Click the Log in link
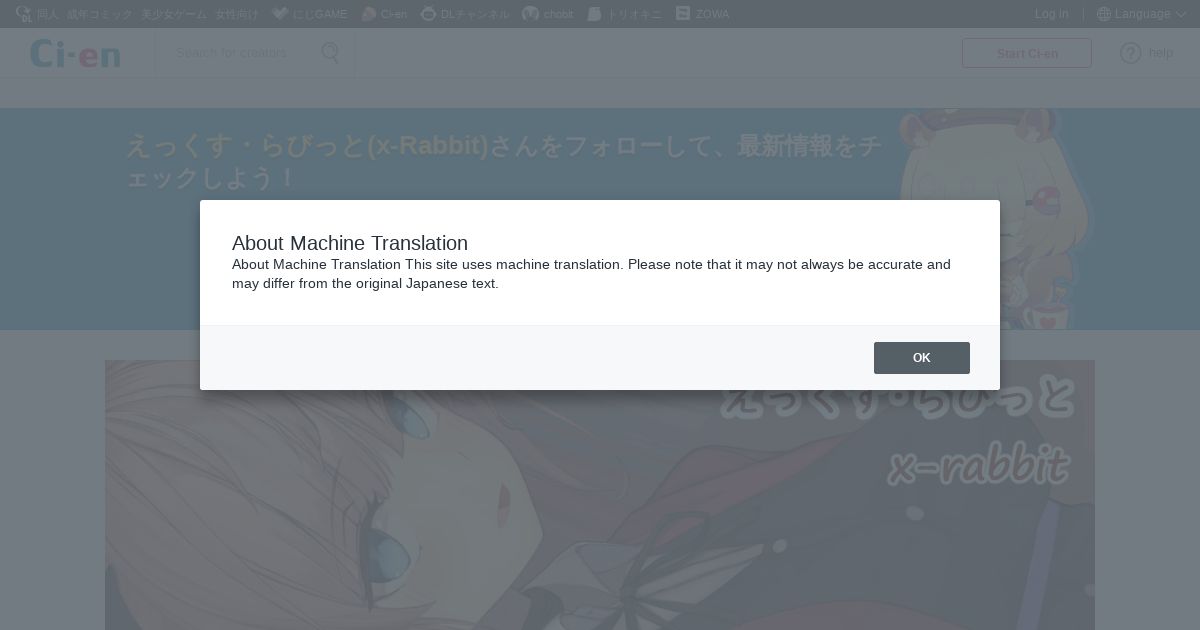Viewport: 1200px width, 630px height. [1051, 14]
